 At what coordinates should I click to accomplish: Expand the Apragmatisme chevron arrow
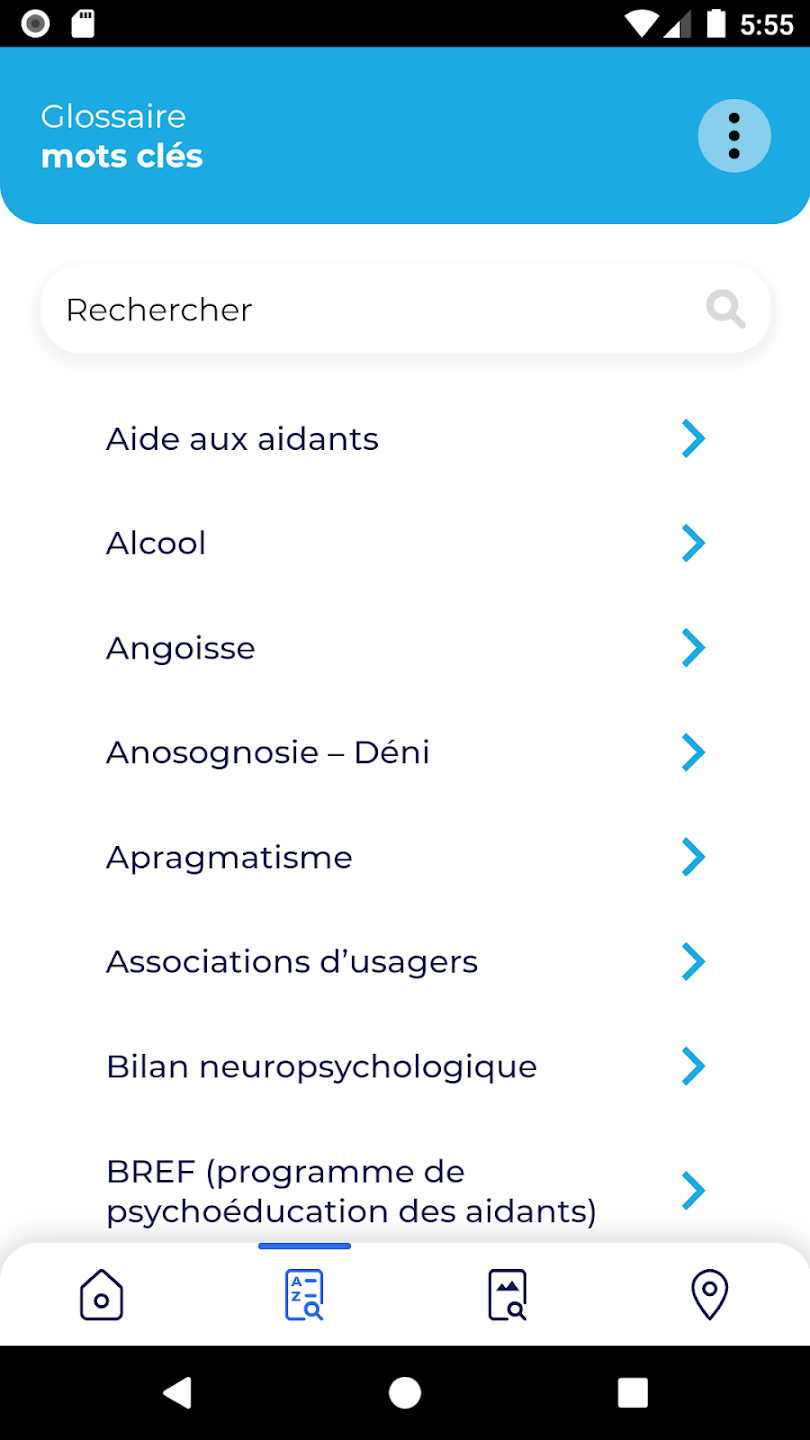tap(693, 857)
